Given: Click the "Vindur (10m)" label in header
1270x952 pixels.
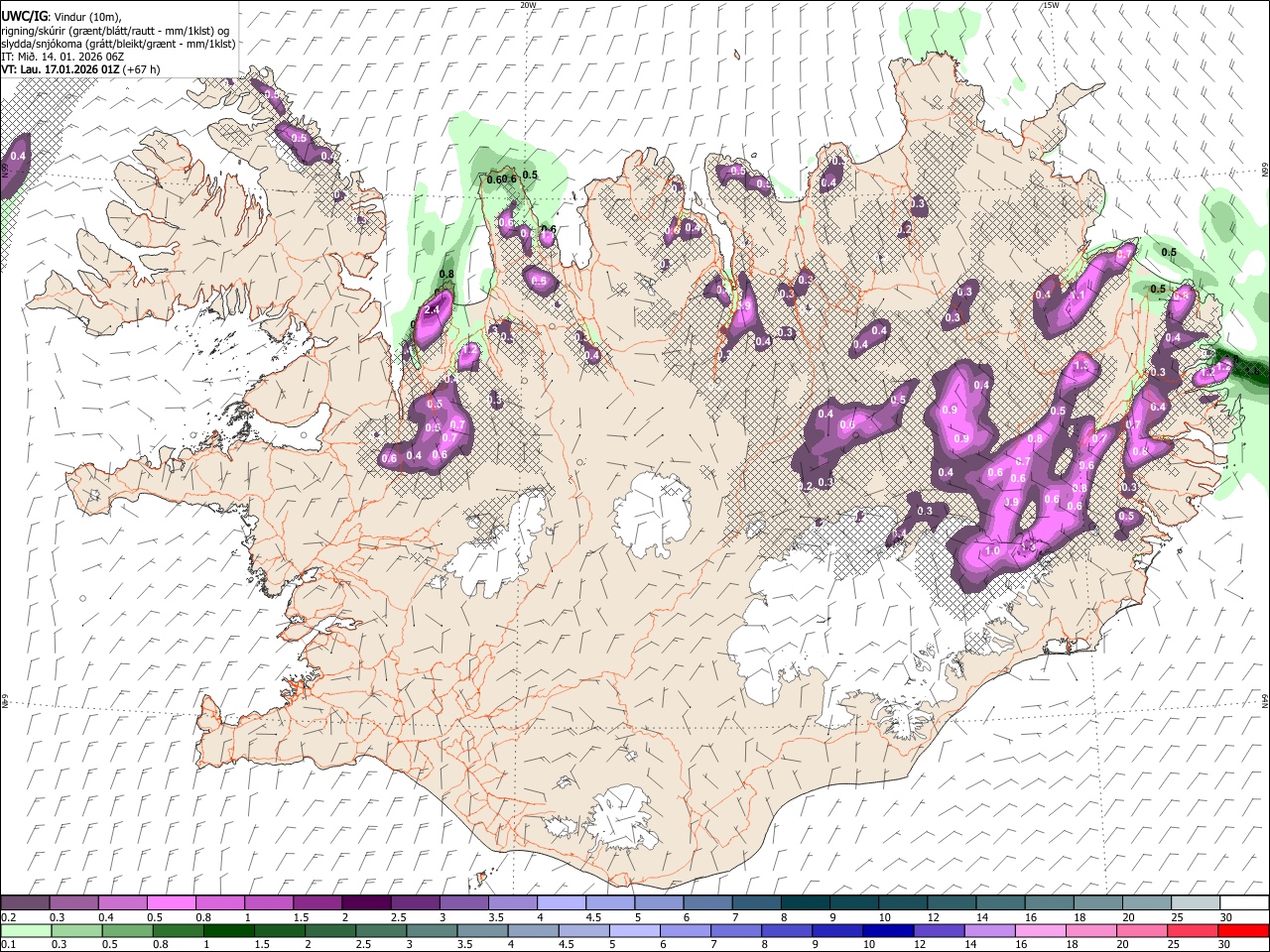Looking at the screenshot, I should point(88,16).
